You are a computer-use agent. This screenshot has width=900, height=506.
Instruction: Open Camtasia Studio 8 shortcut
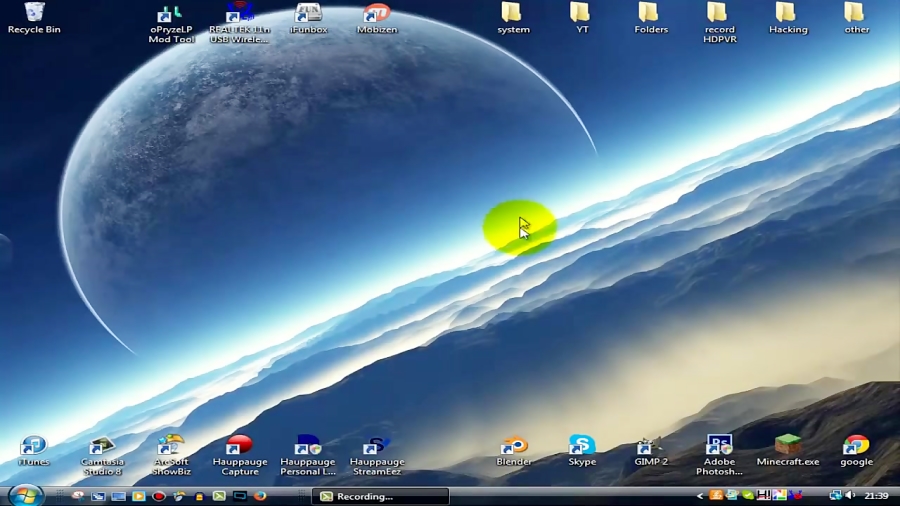click(102, 447)
